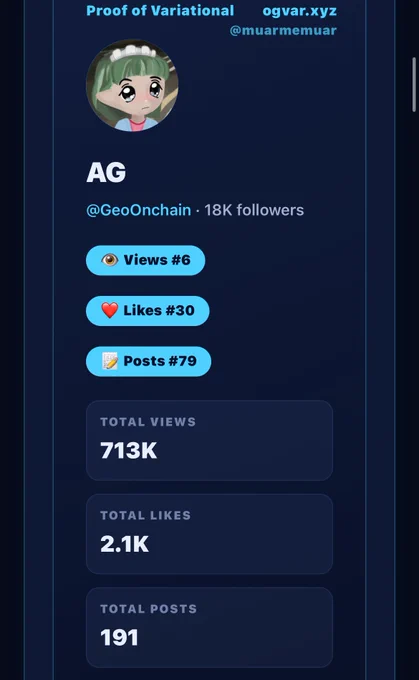Viewport: 419px width, 680px height.
Task: Select the Views #6 rank badge
Action: (x=145, y=260)
